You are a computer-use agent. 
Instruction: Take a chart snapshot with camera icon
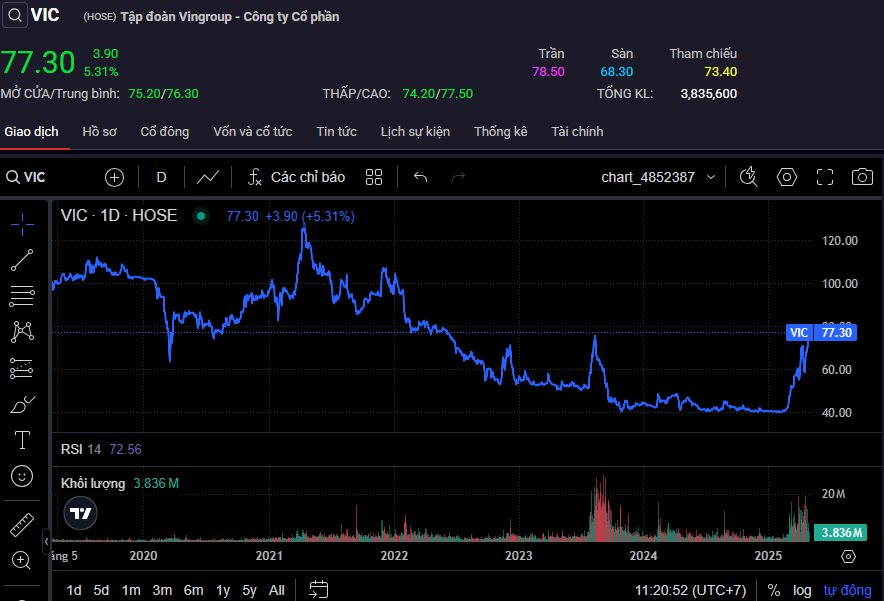click(861, 177)
